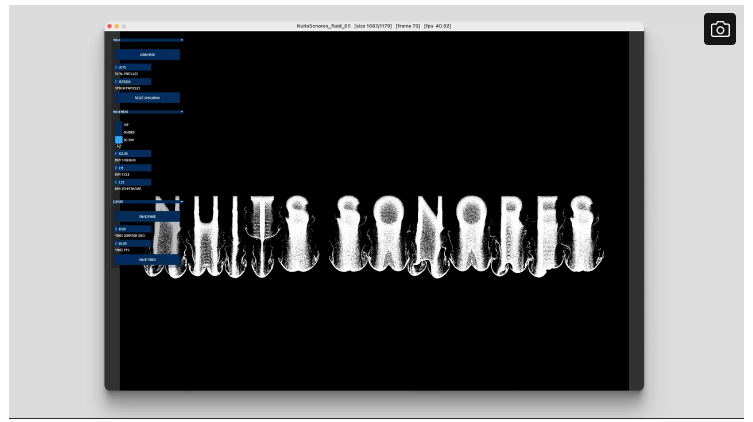Collapse the topmost control panel section header
Viewport: 753px width, 422px height.
[147, 40]
